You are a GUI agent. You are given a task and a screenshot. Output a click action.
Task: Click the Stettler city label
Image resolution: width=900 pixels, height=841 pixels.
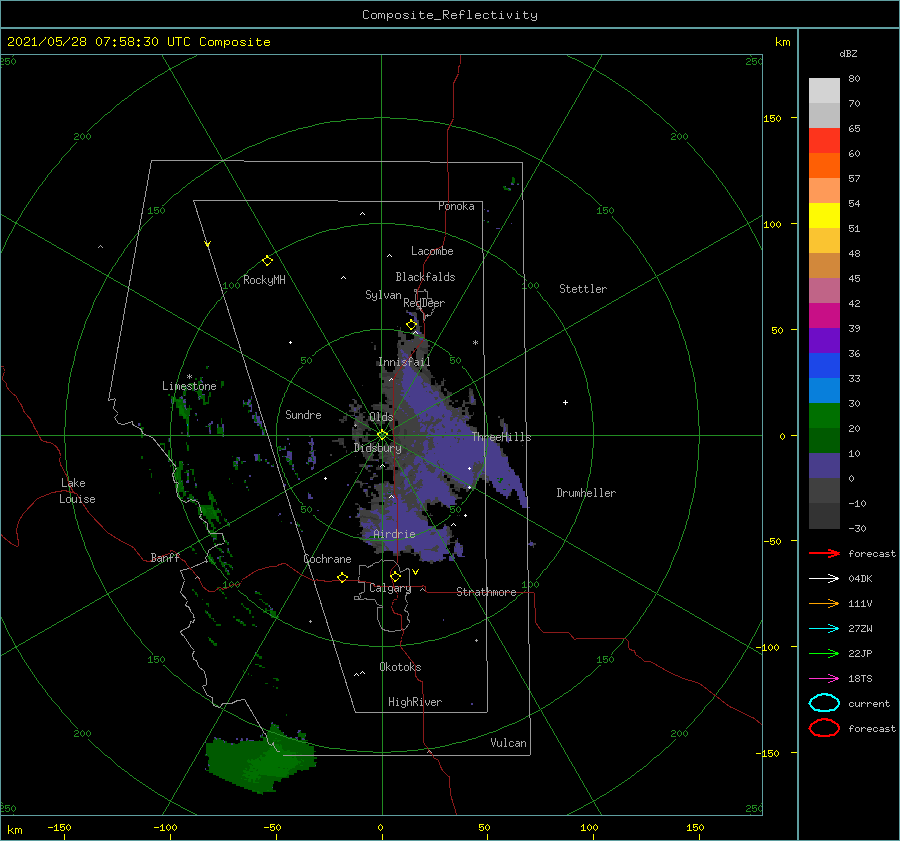pos(583,289)
